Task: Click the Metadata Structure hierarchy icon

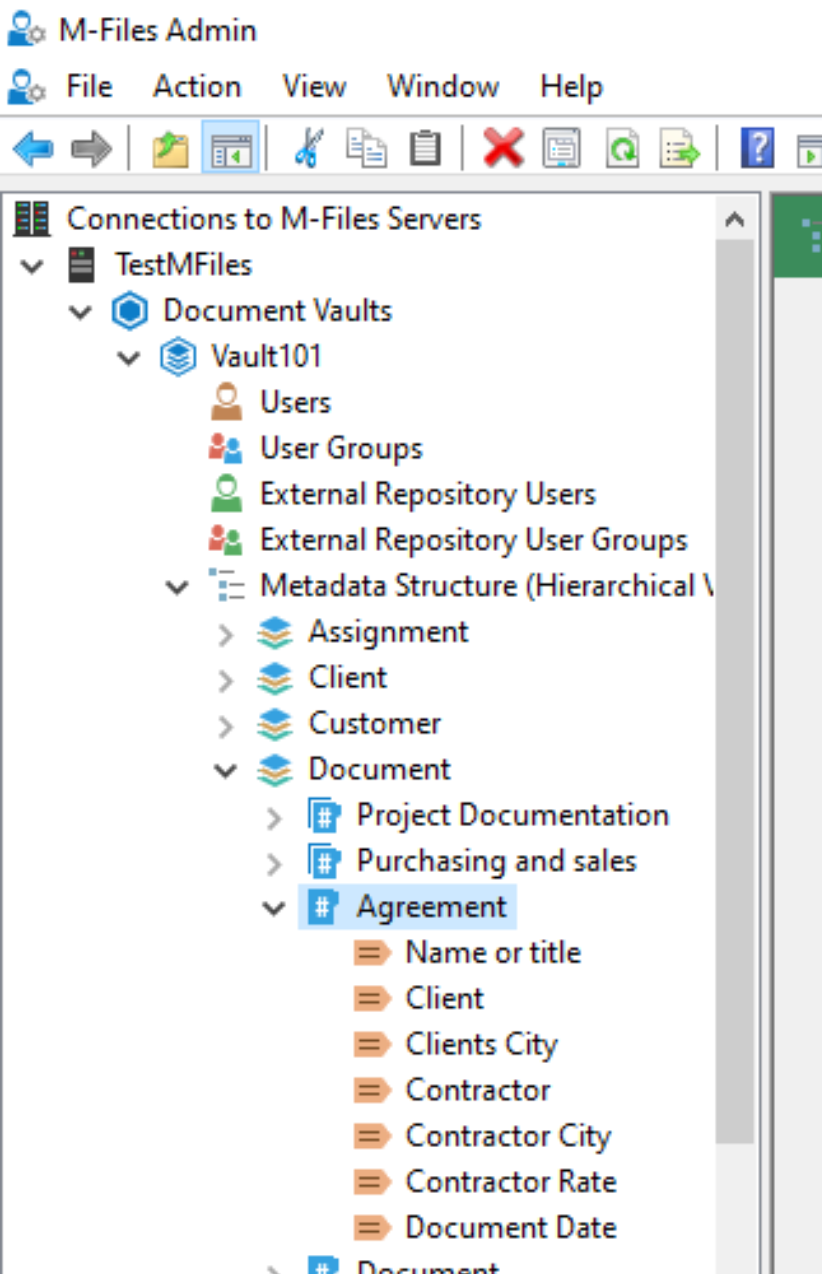Action: 226,586
